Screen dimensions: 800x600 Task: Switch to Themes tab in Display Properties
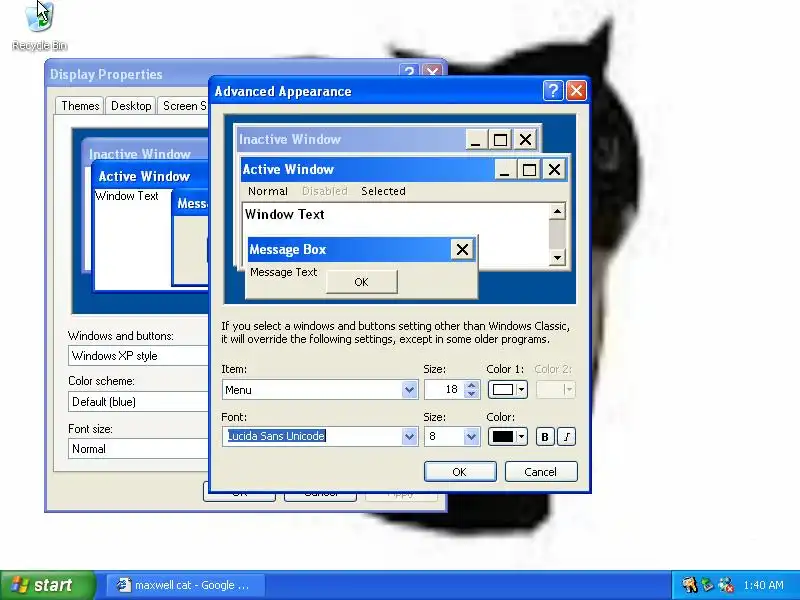pos(80,106)
